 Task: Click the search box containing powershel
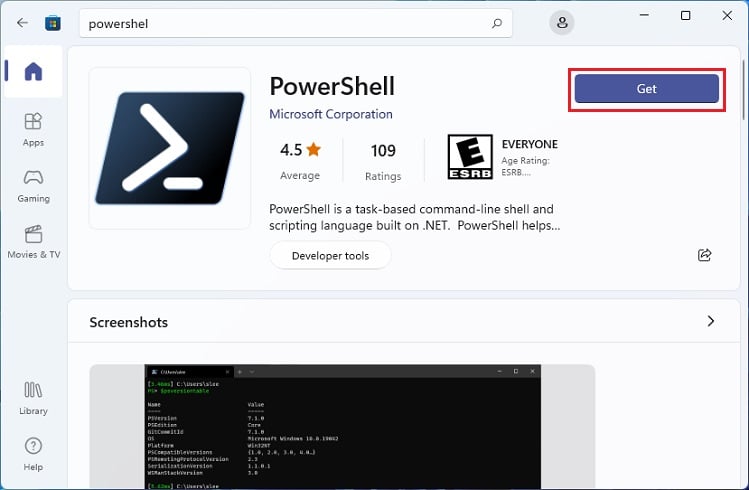pyautogui.click(x=296, y=23)
